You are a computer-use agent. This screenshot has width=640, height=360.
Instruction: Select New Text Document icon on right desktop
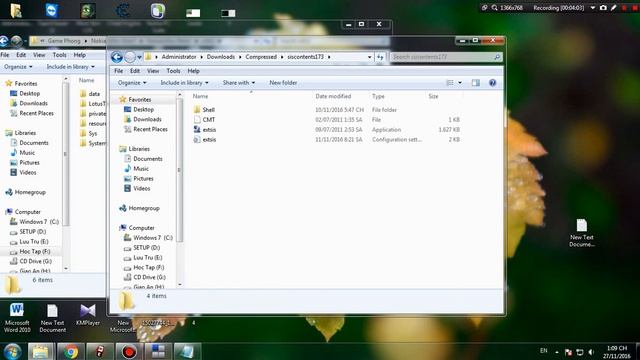coord(582,233)
